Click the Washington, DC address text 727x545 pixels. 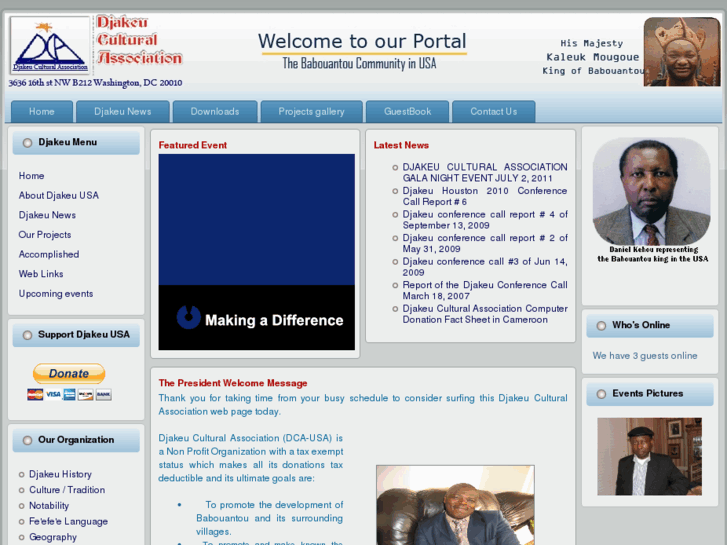[95, 83]
